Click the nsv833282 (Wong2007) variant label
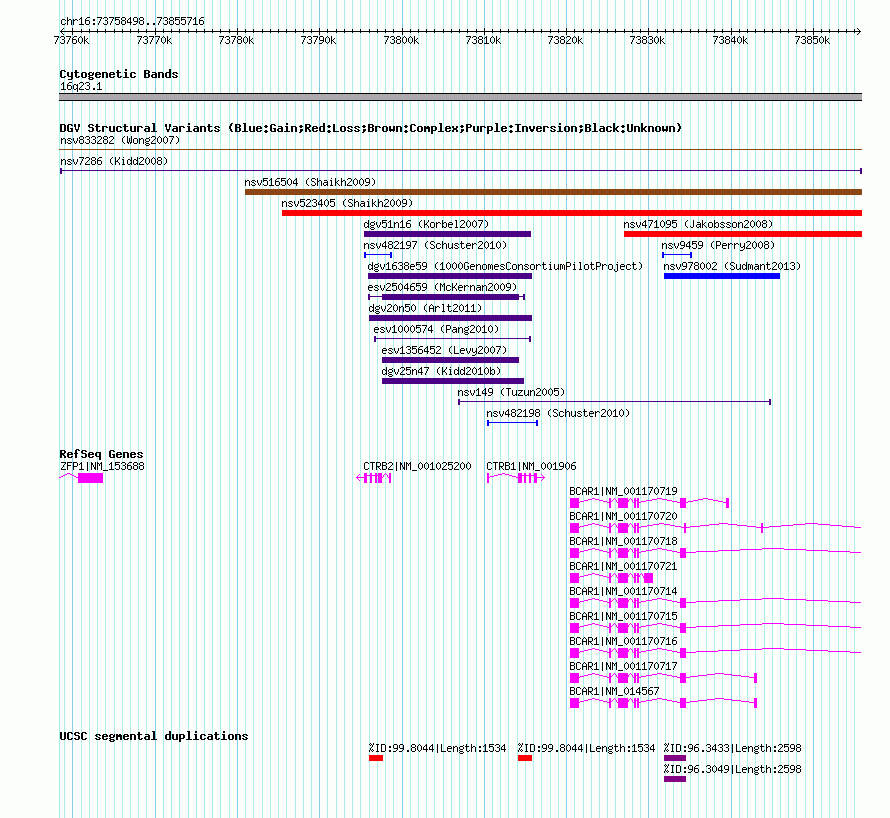The image size is (890, 818). (x=120, y=140)
